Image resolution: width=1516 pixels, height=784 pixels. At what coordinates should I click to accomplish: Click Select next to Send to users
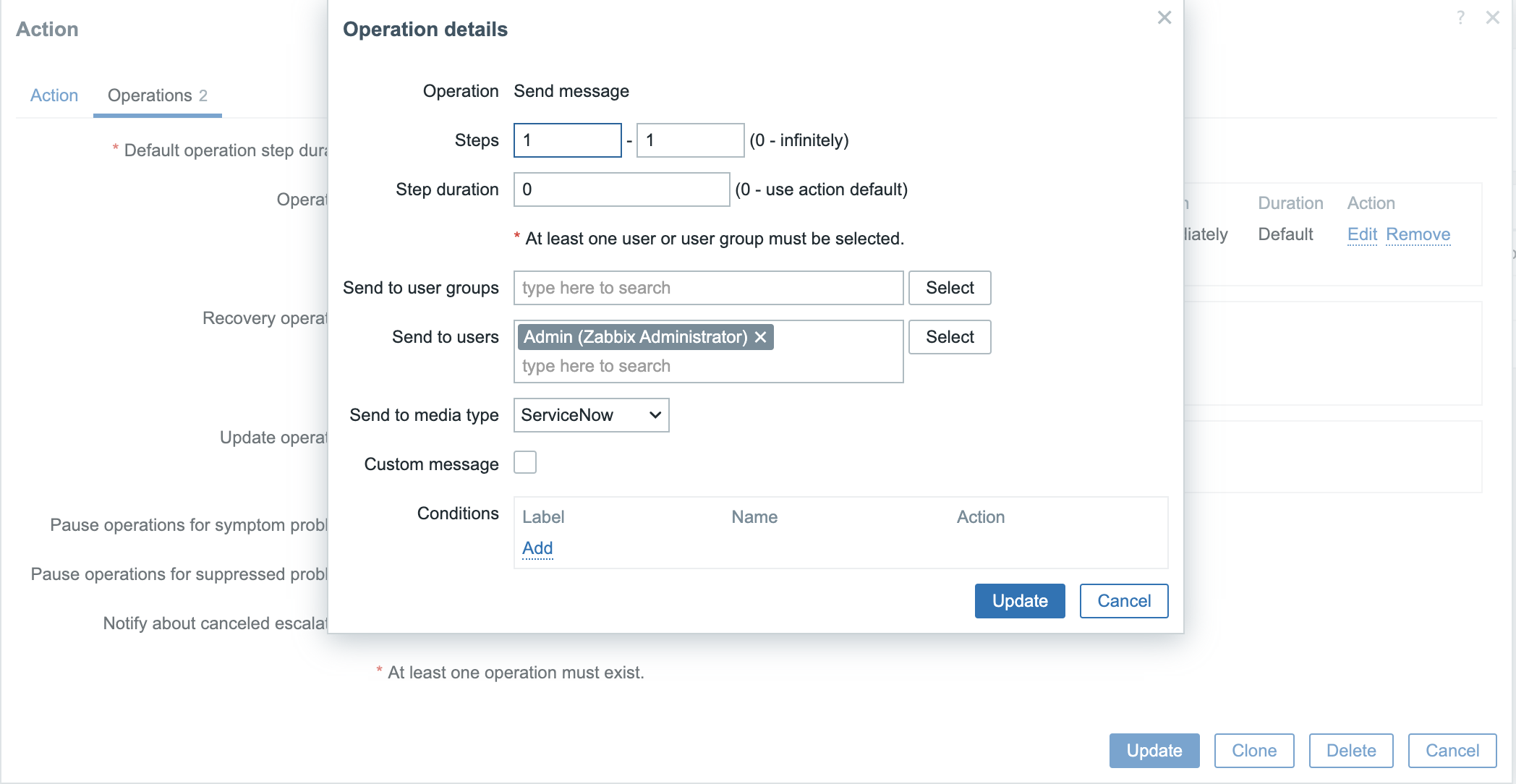point(949,337)
